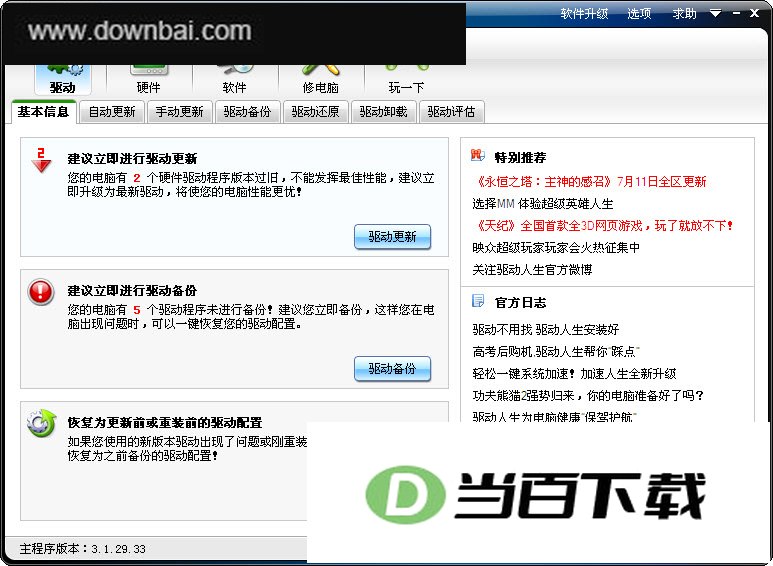The width and height of the screenshot is (773, 566).
Task: Open the 硬件 main section
Action: 148,80
